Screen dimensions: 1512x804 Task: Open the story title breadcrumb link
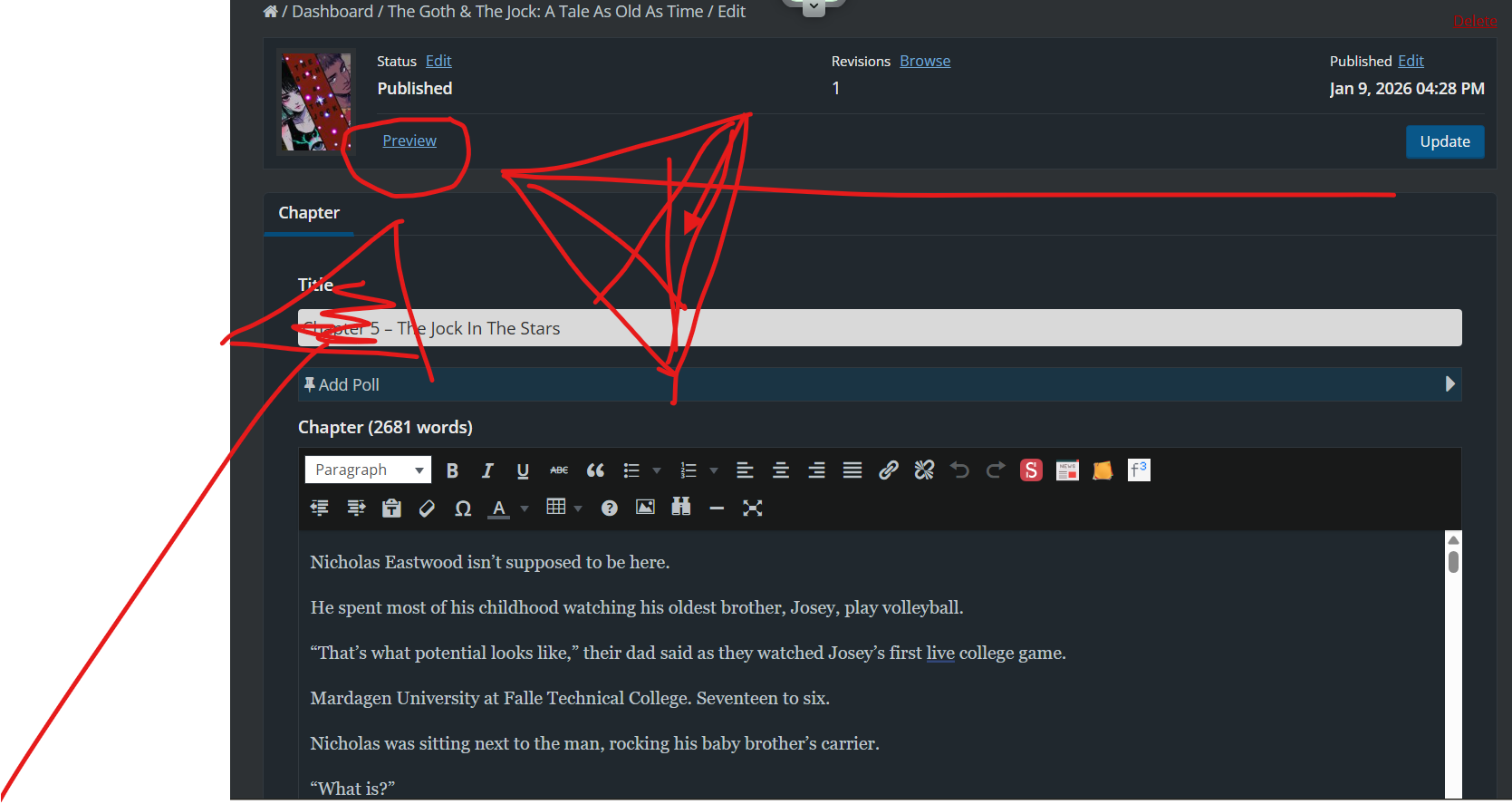545,11
